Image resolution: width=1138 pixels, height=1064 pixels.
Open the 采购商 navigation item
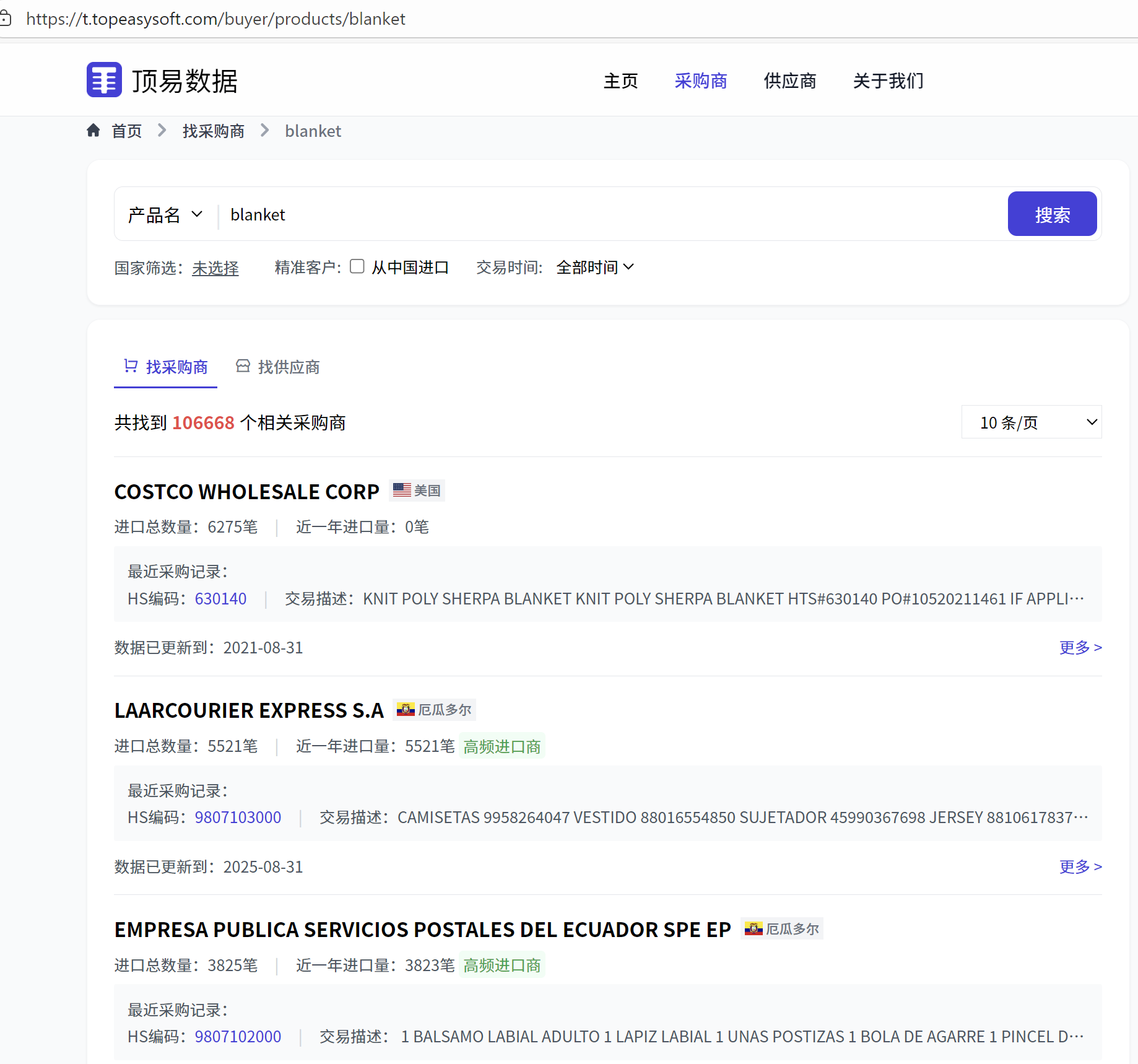[701, 81]
